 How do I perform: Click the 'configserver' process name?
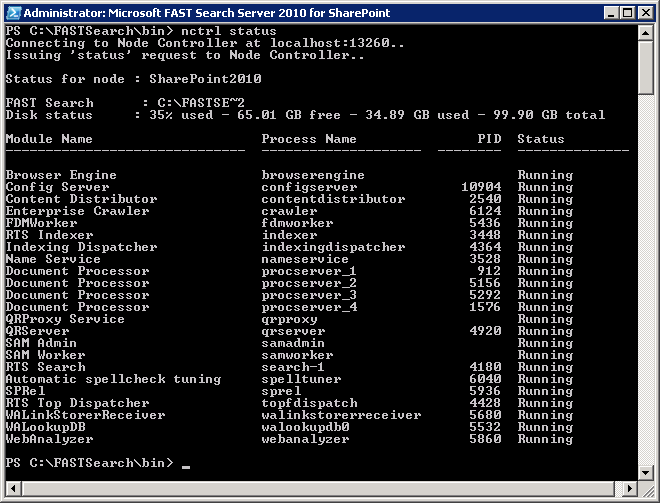[309, 187]
